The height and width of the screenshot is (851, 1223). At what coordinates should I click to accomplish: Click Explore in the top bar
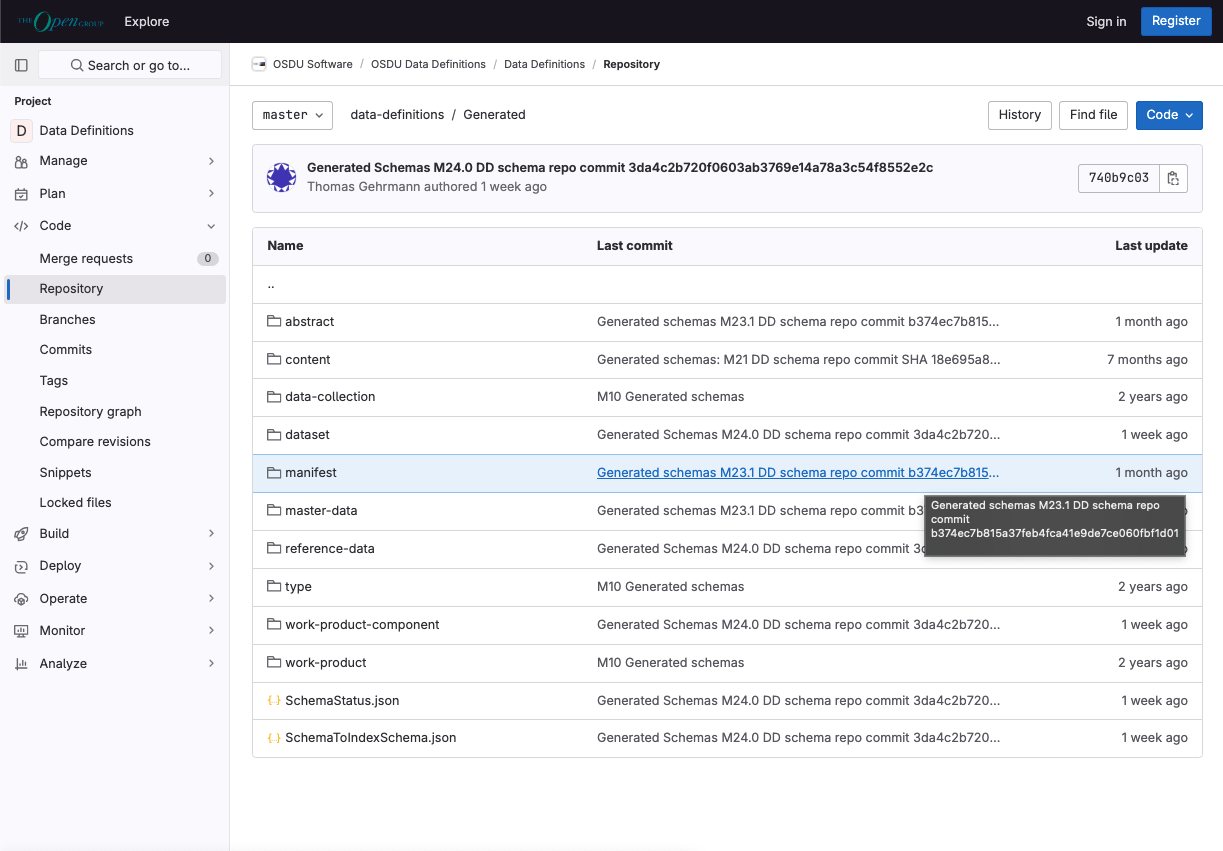pyautogui.click(x=147, y=22)
